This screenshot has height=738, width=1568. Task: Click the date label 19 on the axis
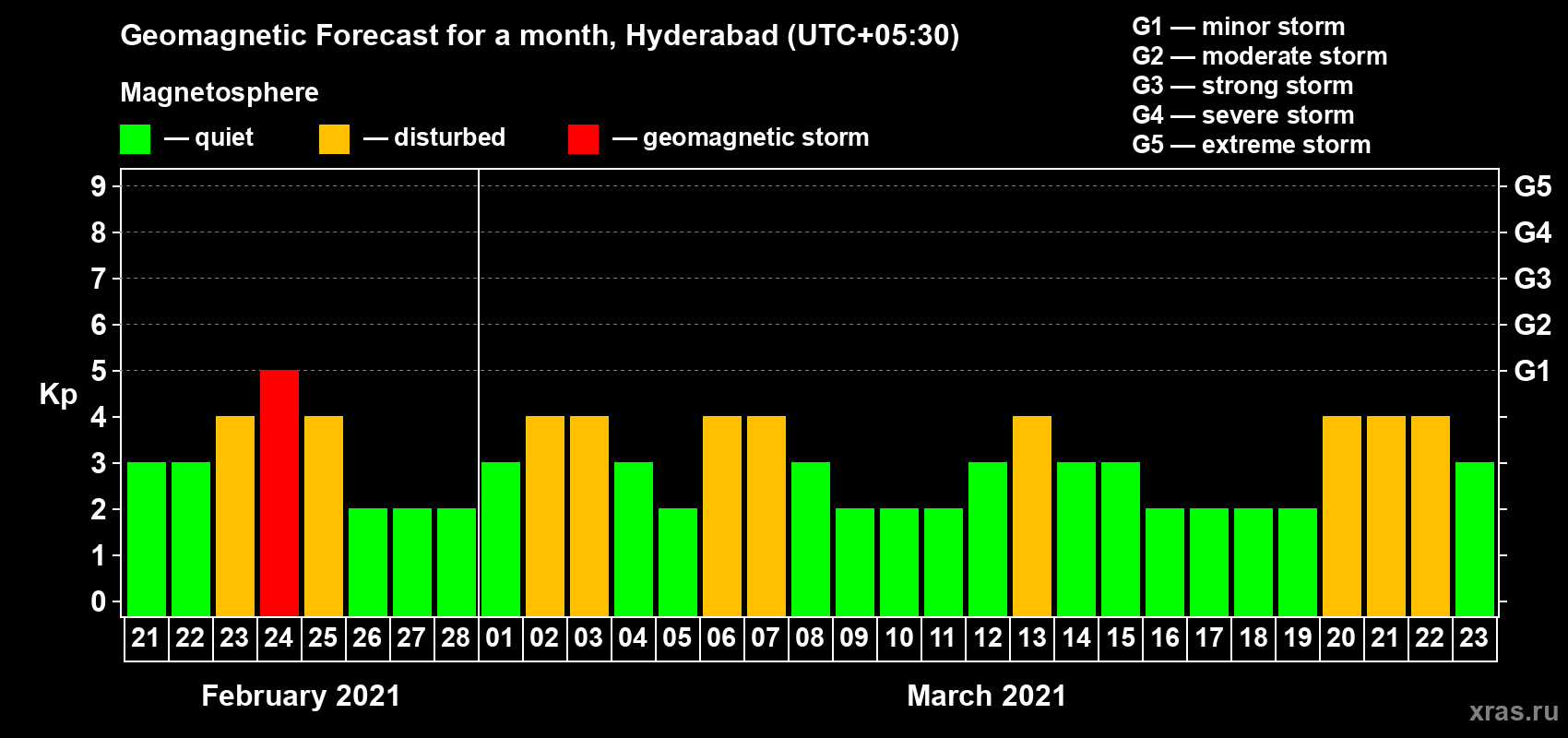point(1297,638)
